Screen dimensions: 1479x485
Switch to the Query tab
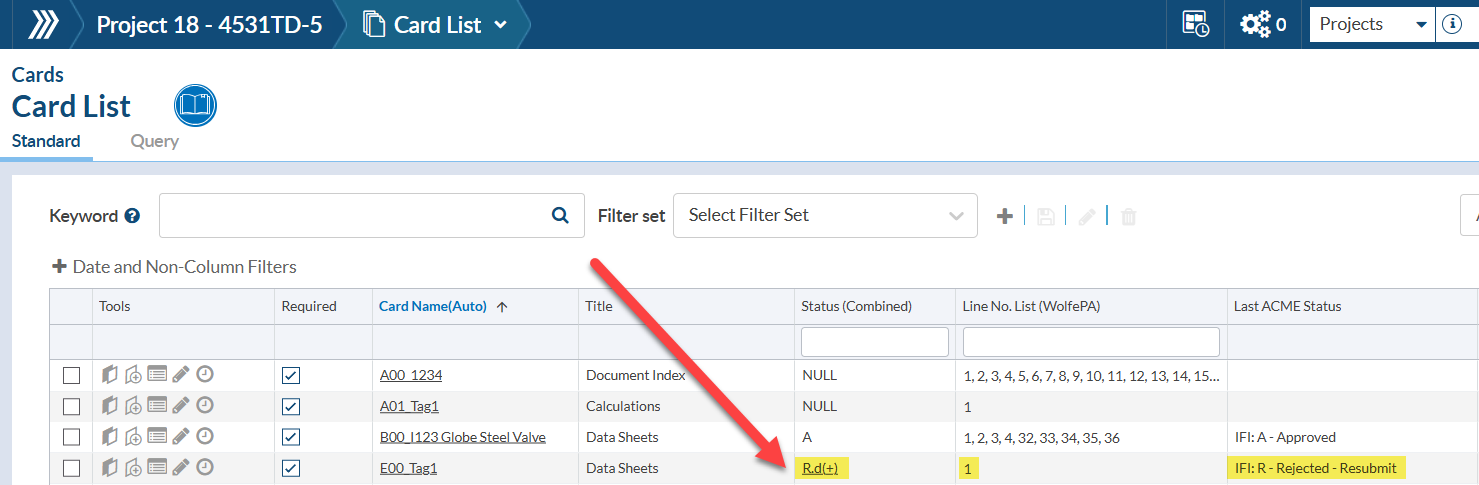click(x=154, y=141)
